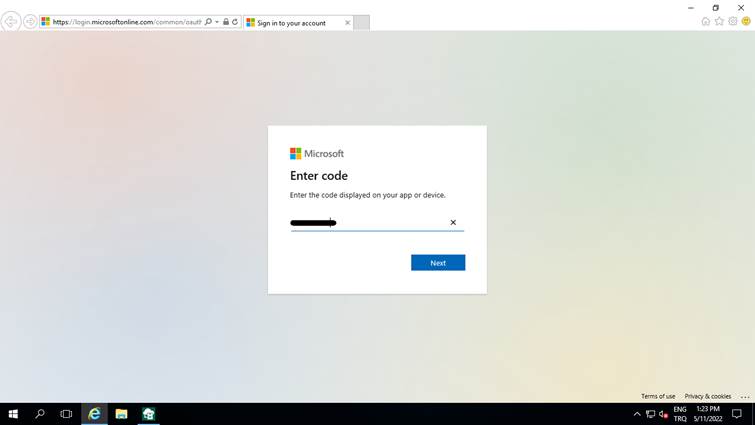This screenshot has height=425, width=755.
Task: Open taskbar Search magnifier
Action: [x=40, y=414]
